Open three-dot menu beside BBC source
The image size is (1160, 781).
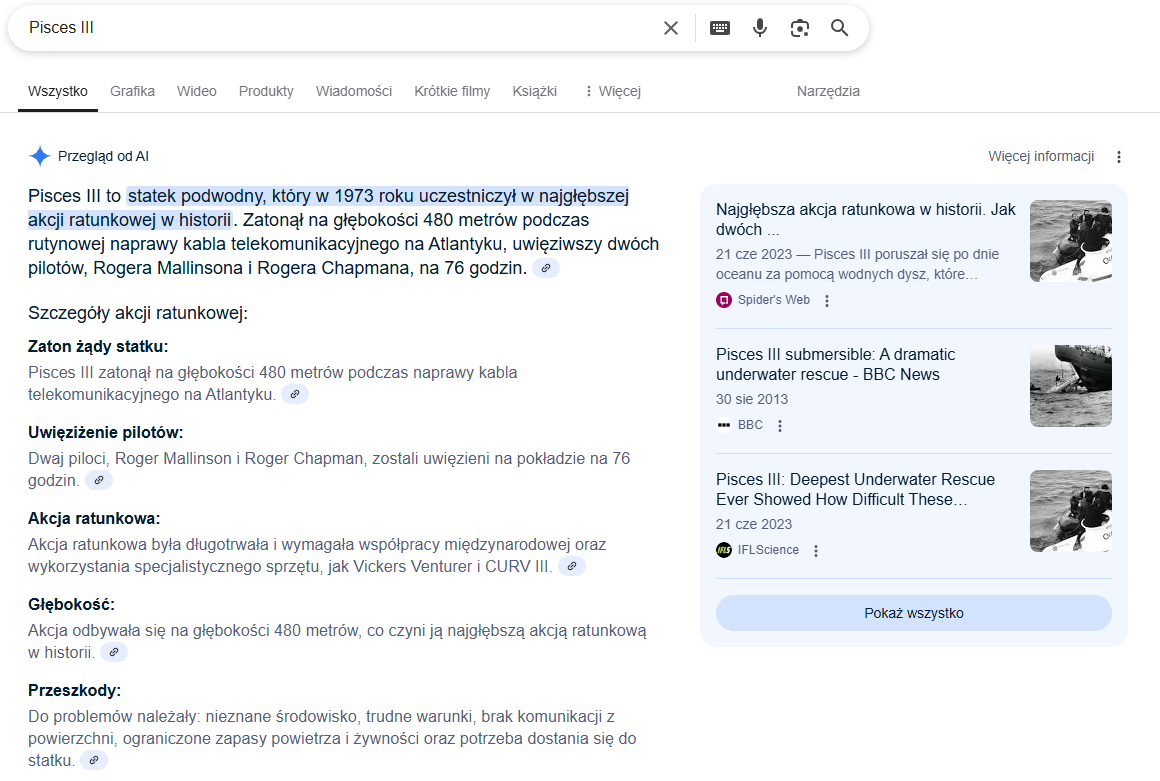coord(780,425)
